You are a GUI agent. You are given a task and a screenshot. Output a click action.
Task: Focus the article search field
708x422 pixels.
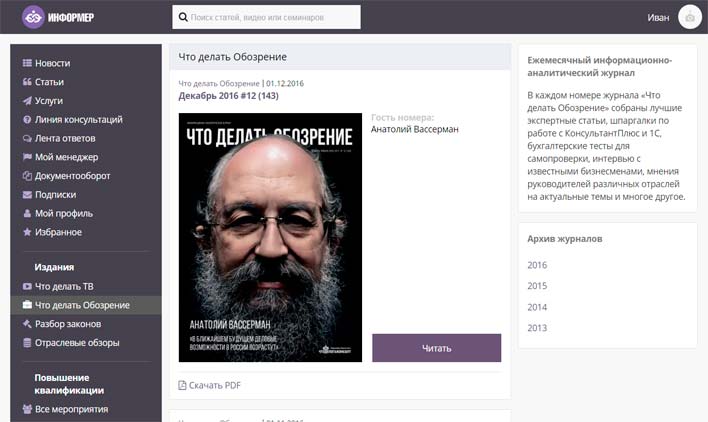tap(266, 17)
